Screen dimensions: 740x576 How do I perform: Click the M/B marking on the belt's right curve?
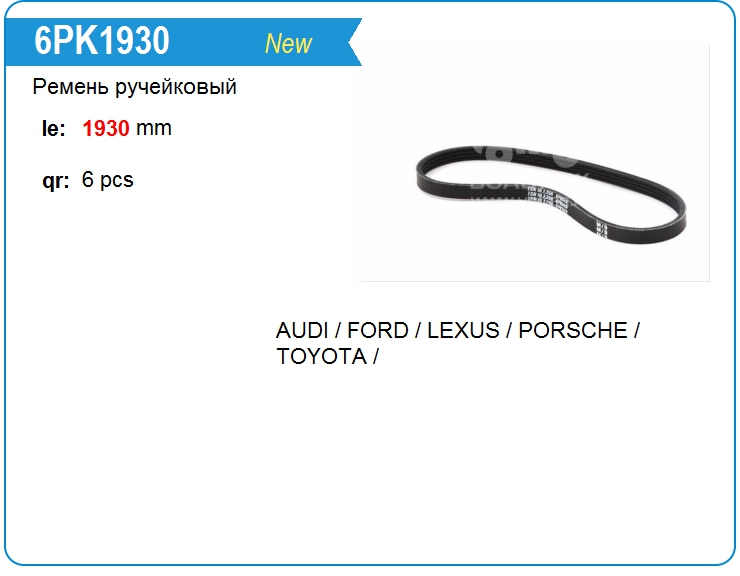[602, 229]
